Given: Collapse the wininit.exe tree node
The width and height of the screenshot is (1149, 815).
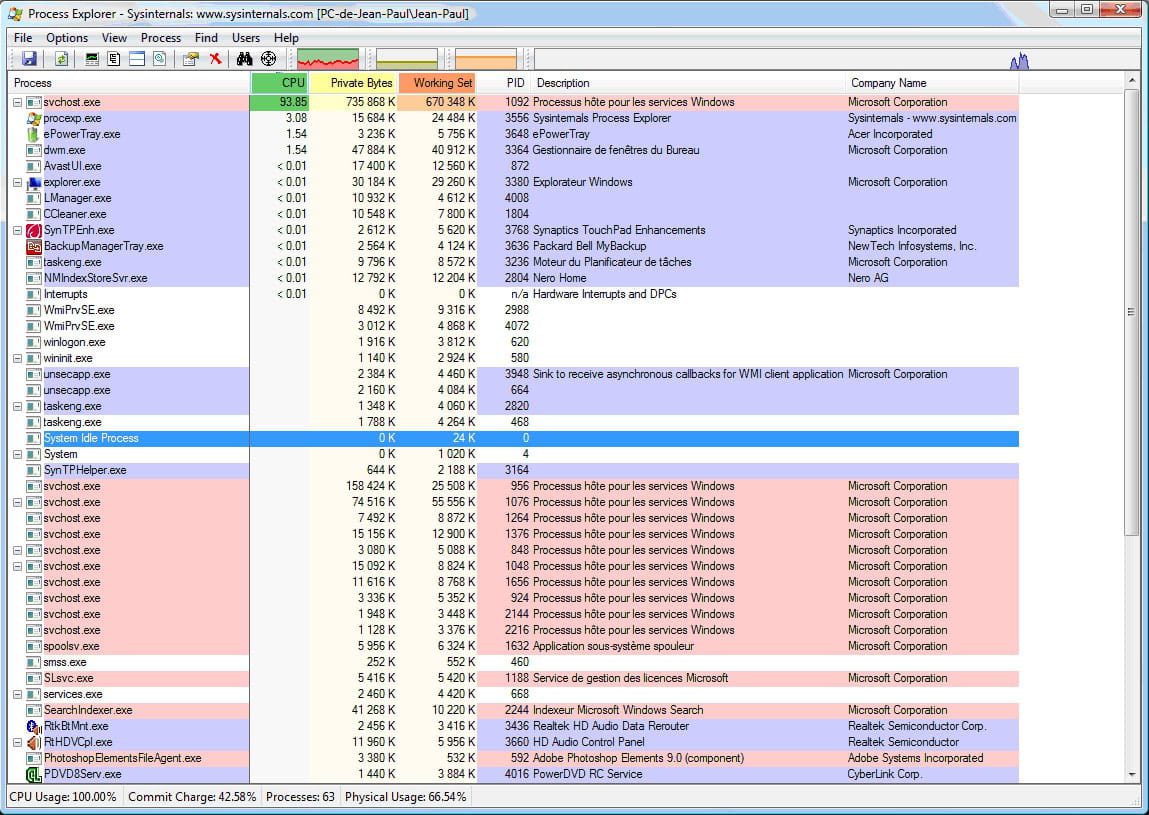Looking at the screenshot, I should (18, 358).
